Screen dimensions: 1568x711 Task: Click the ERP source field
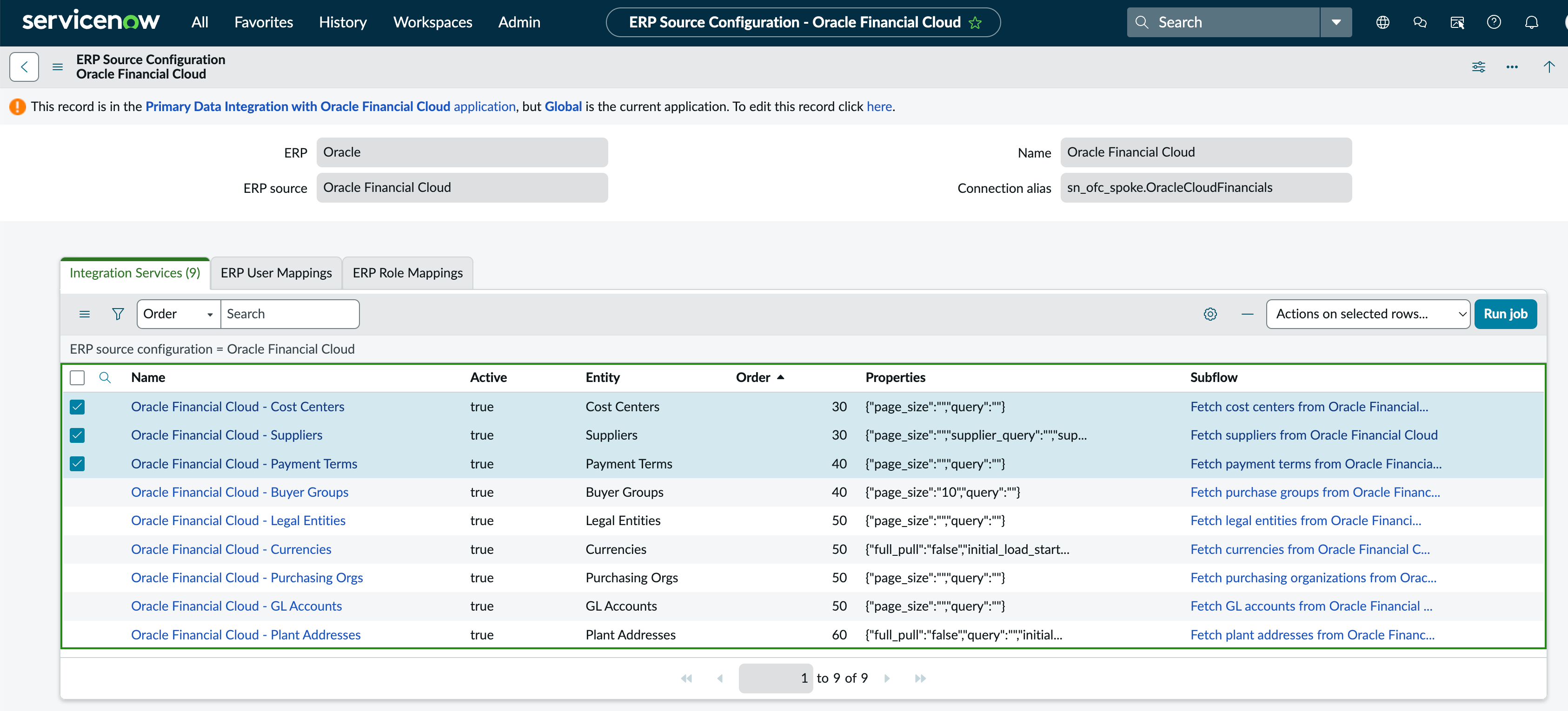pyautogui.click(x=462, y=188)
